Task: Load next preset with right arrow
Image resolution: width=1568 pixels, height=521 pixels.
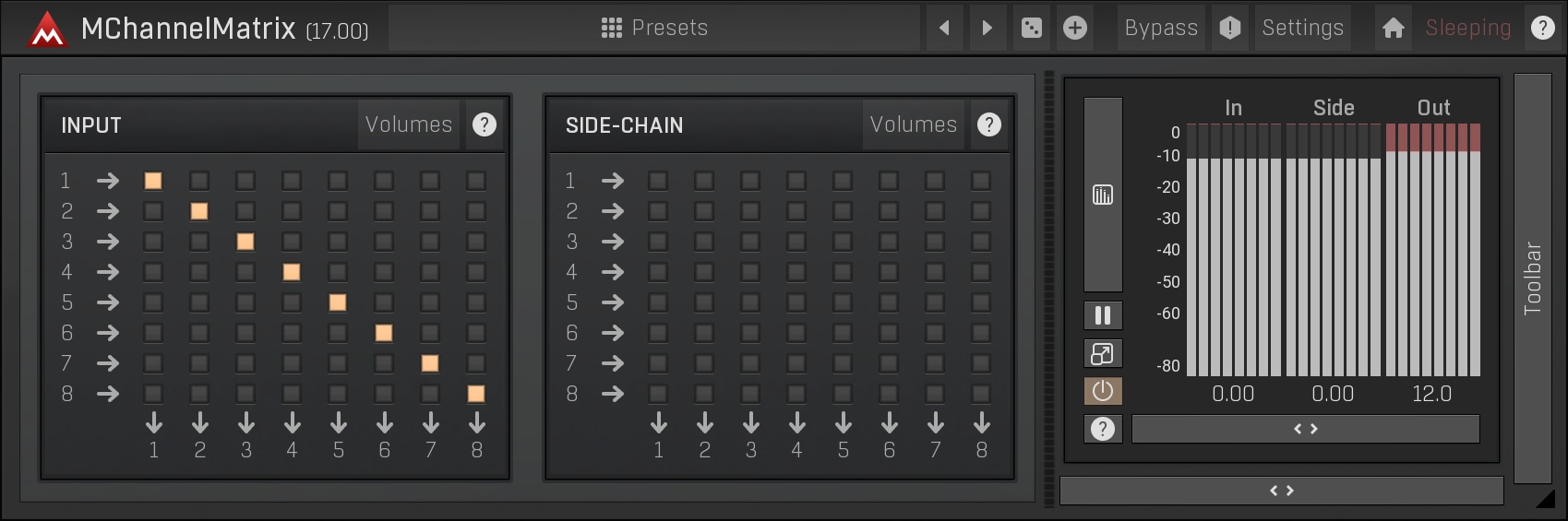Action: pos(987,28)
